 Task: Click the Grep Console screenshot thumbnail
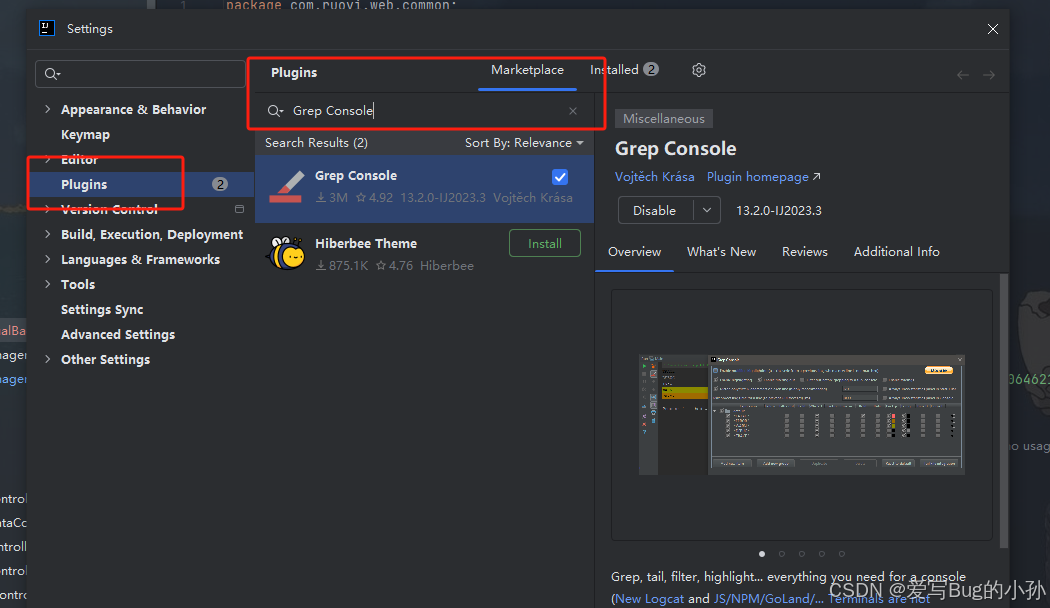pyautogui.click(x=801, y=414)
